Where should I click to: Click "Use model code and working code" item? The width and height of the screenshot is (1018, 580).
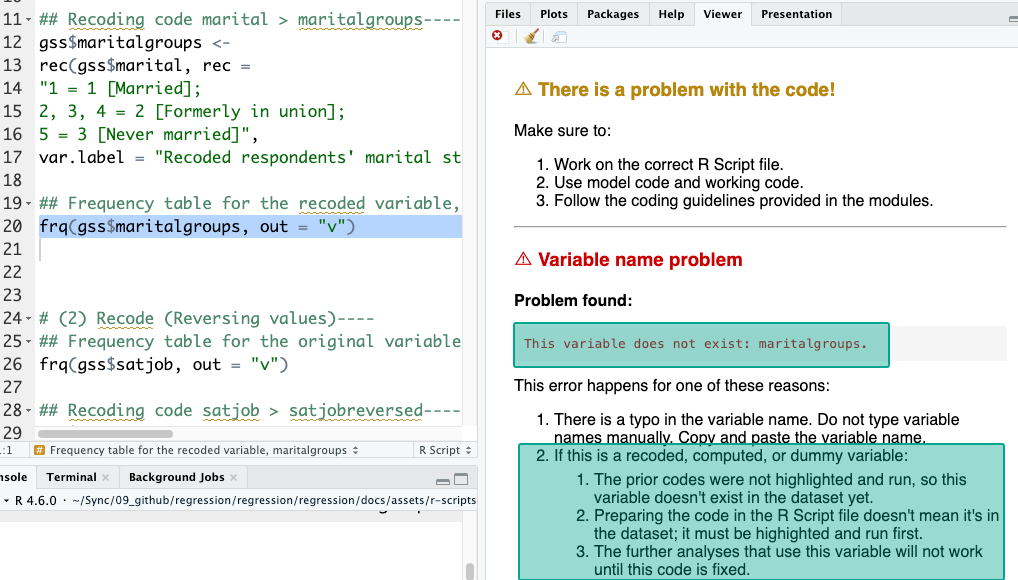tap(678, 183)
